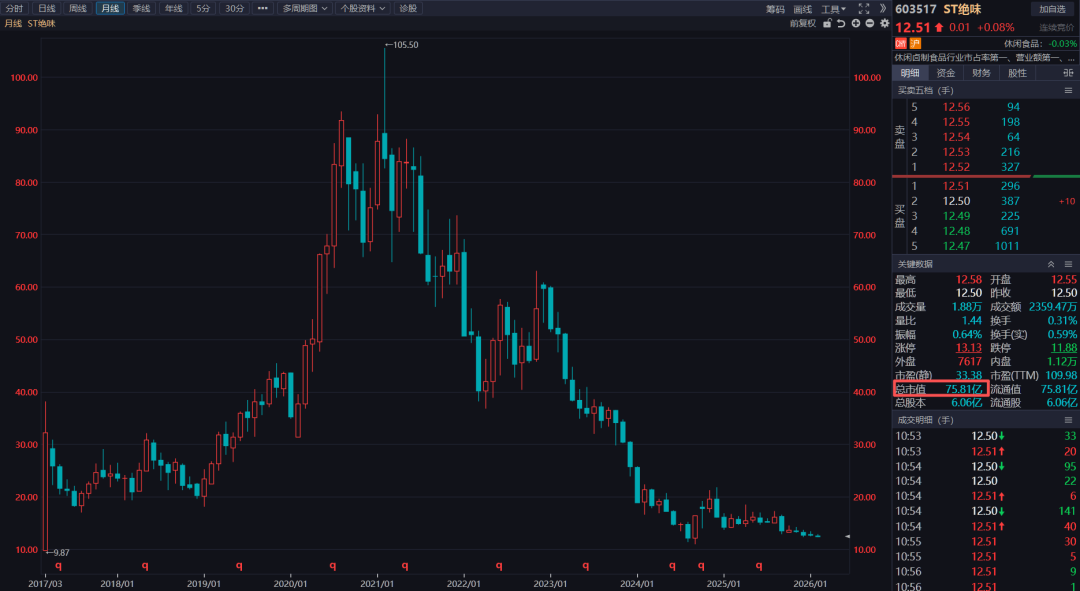Zoom out with the minus icon

(869, 23)
